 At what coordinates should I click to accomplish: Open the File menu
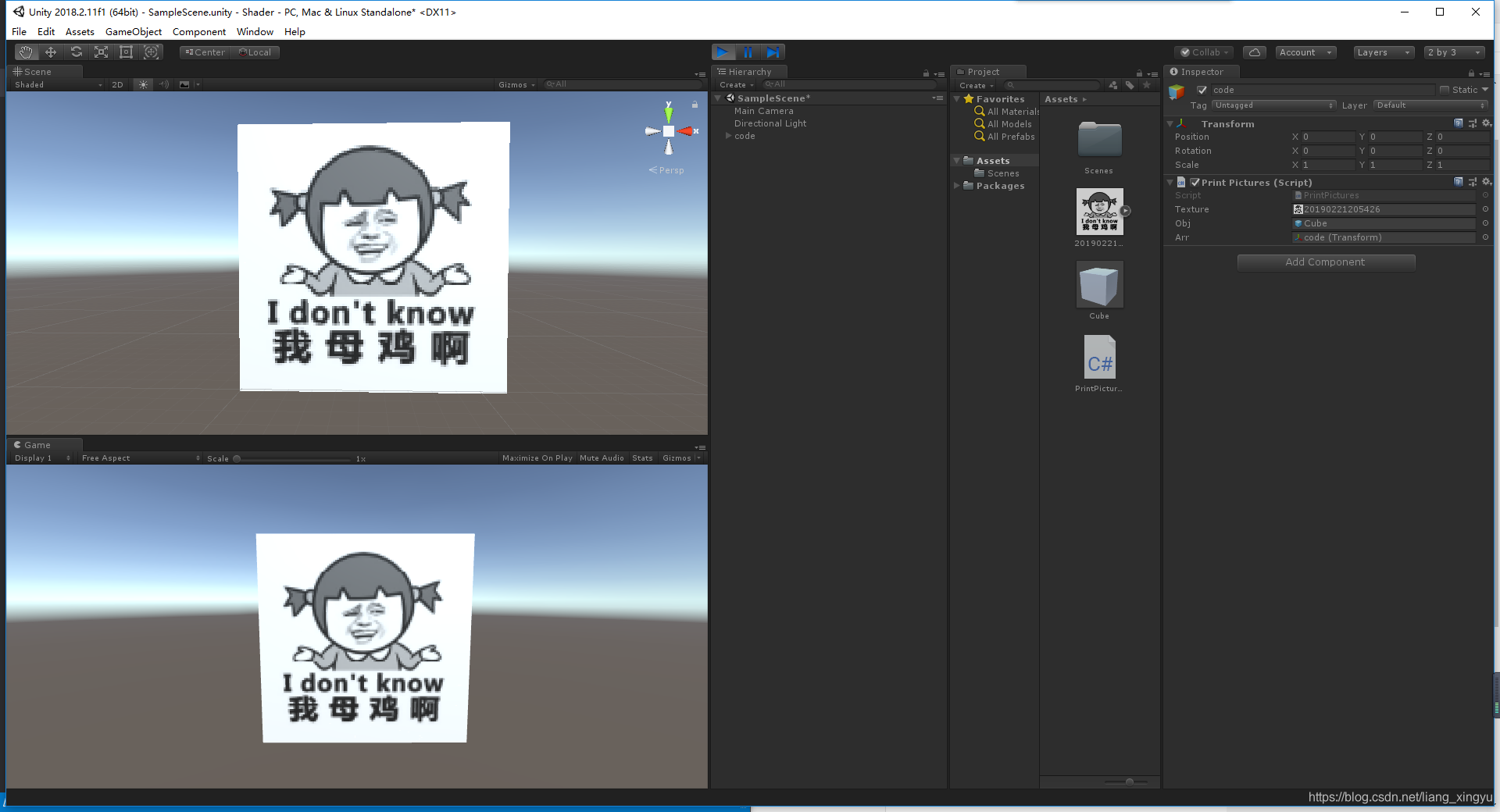[x=20, y=32]
